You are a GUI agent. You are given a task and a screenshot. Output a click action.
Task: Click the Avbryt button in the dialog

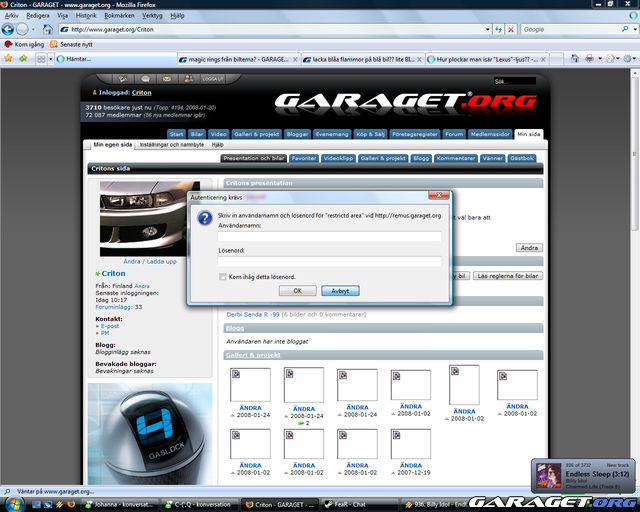pos(340,291)
